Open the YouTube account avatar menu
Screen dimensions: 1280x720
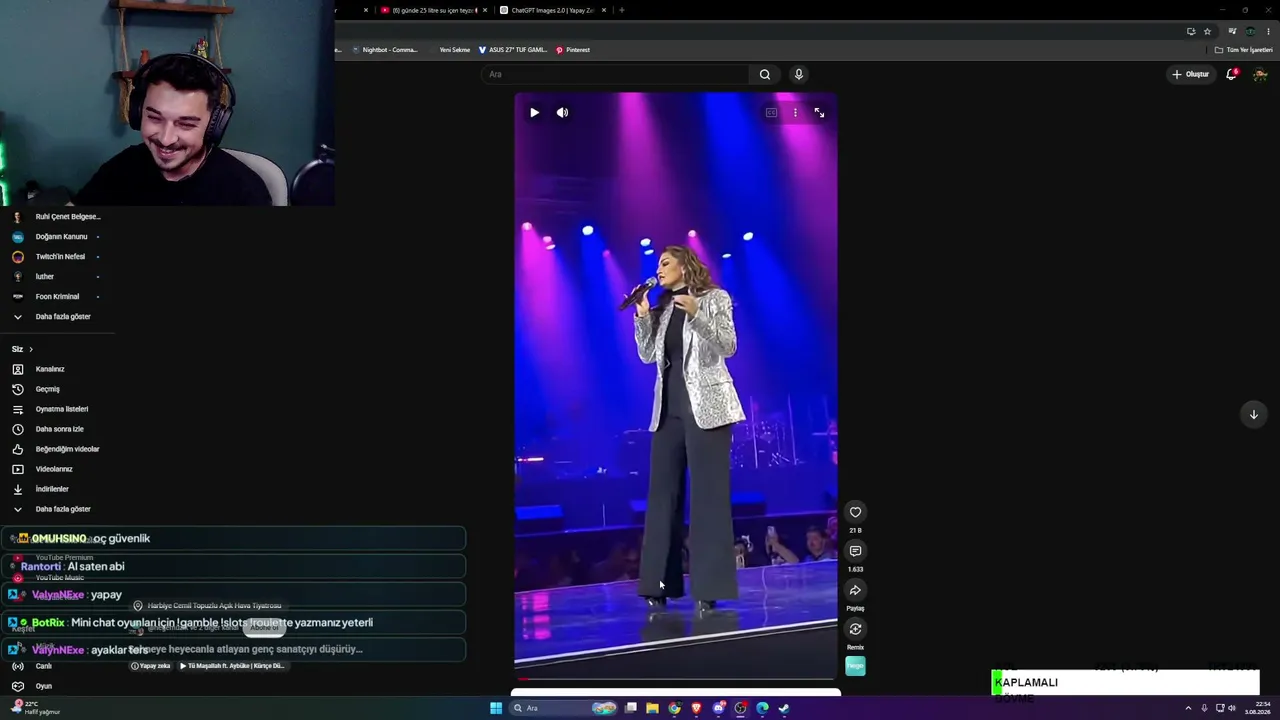click(x=1260, y=74)
